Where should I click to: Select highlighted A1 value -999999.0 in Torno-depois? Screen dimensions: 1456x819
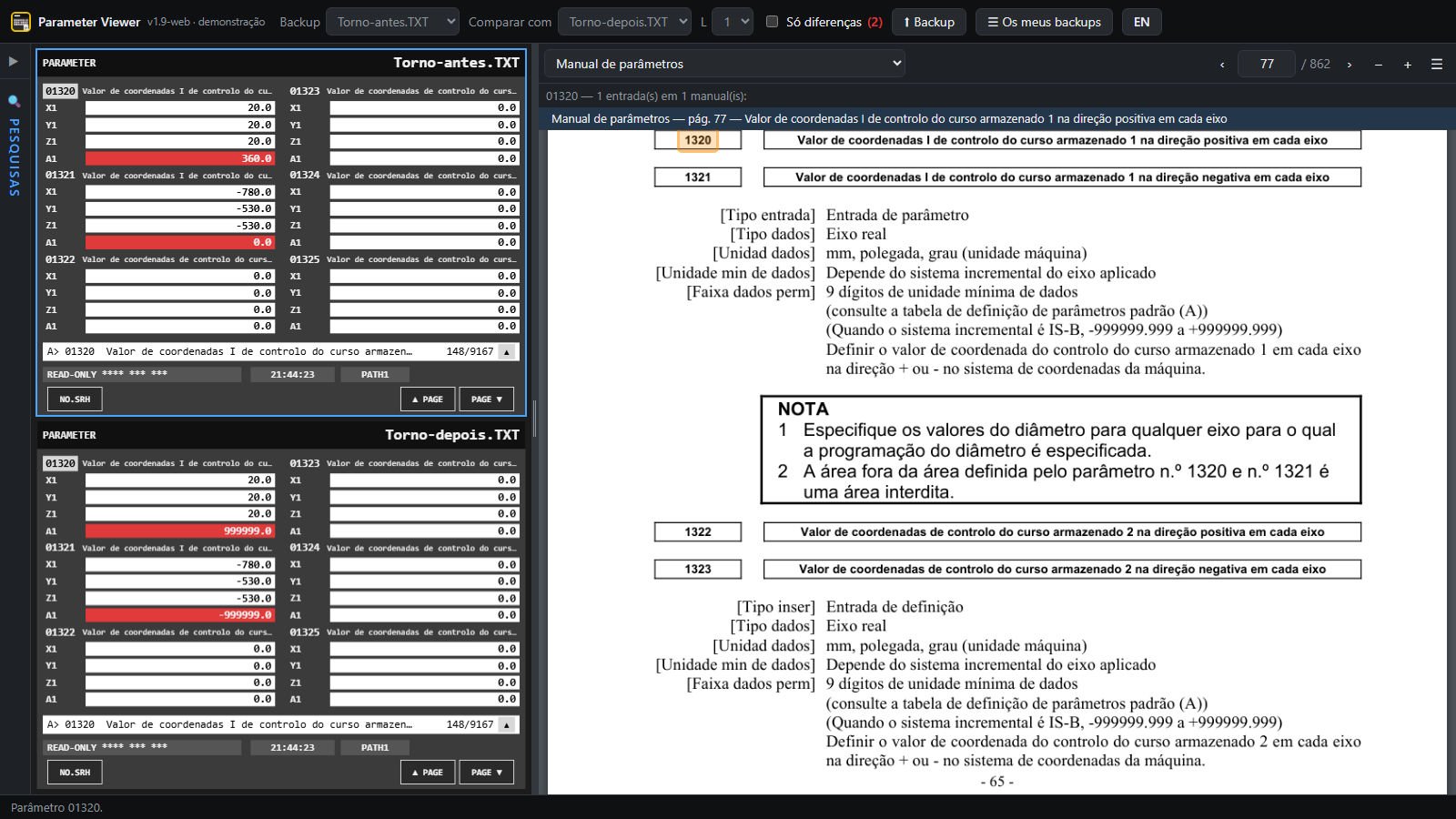[180, 615]
